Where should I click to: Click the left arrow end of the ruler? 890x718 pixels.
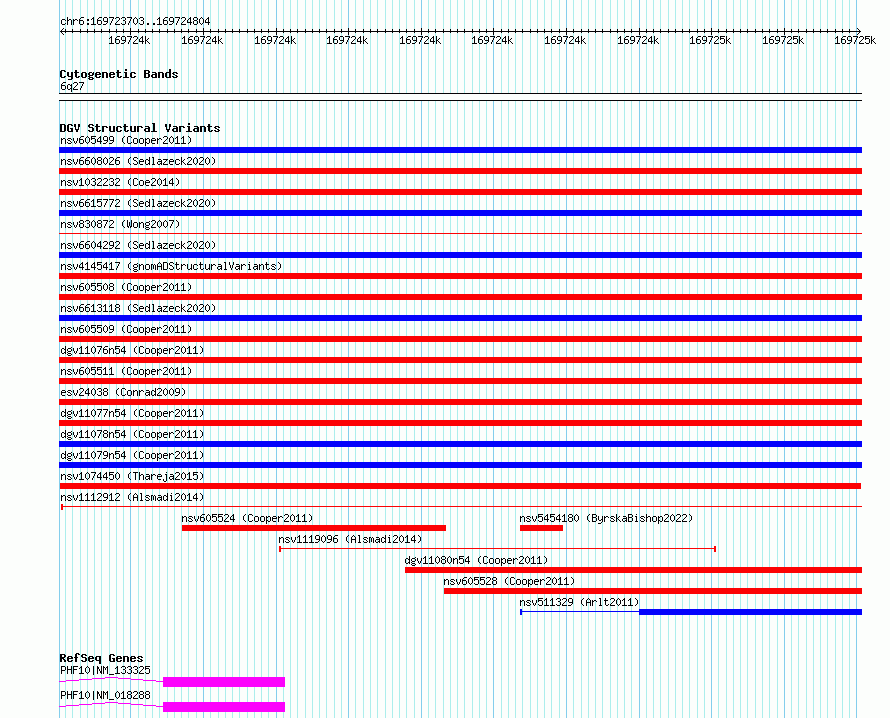pos(62,31)
